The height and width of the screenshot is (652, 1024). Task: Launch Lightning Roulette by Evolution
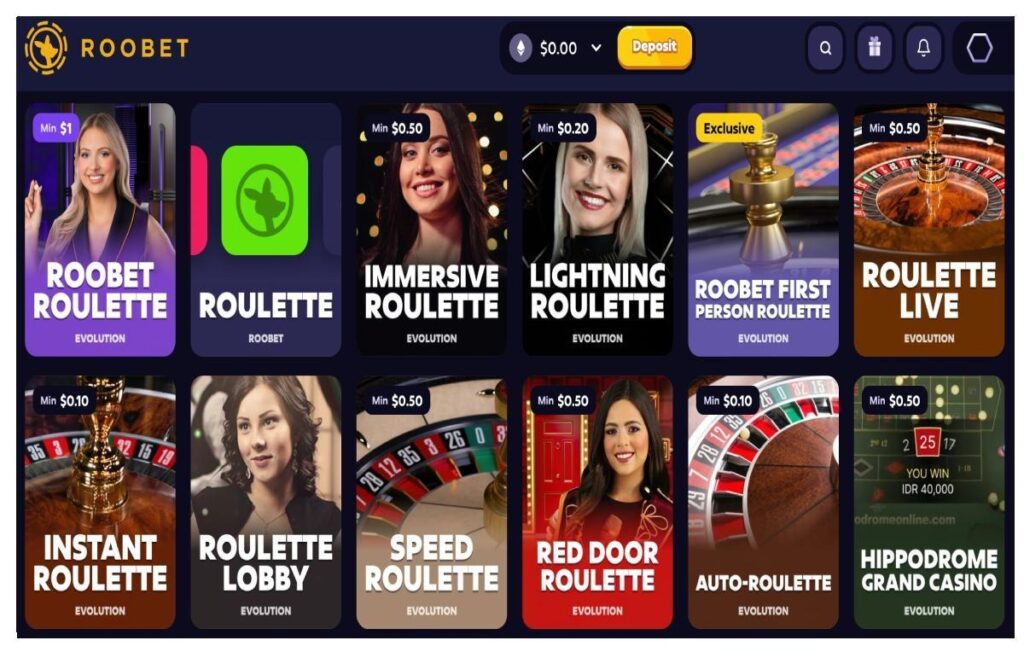tap(598, 229)
